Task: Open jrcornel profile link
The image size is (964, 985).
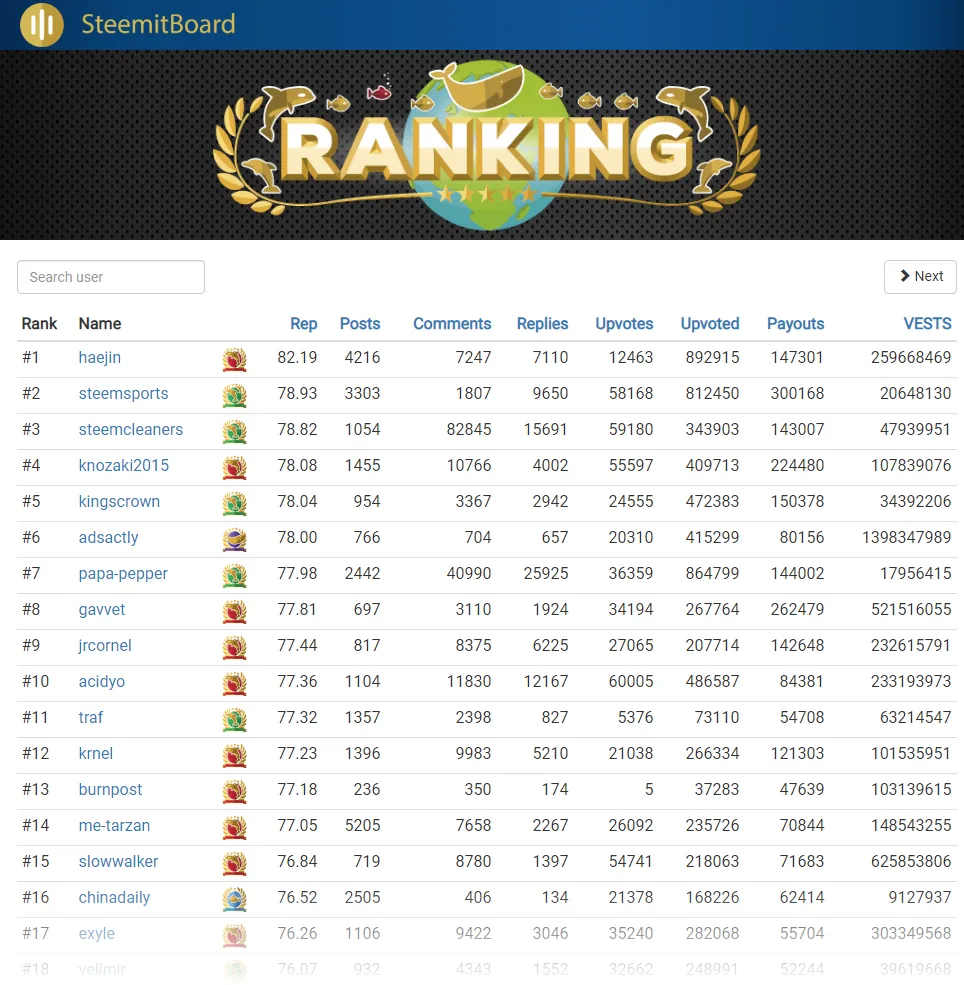Action: click(105, 645)
